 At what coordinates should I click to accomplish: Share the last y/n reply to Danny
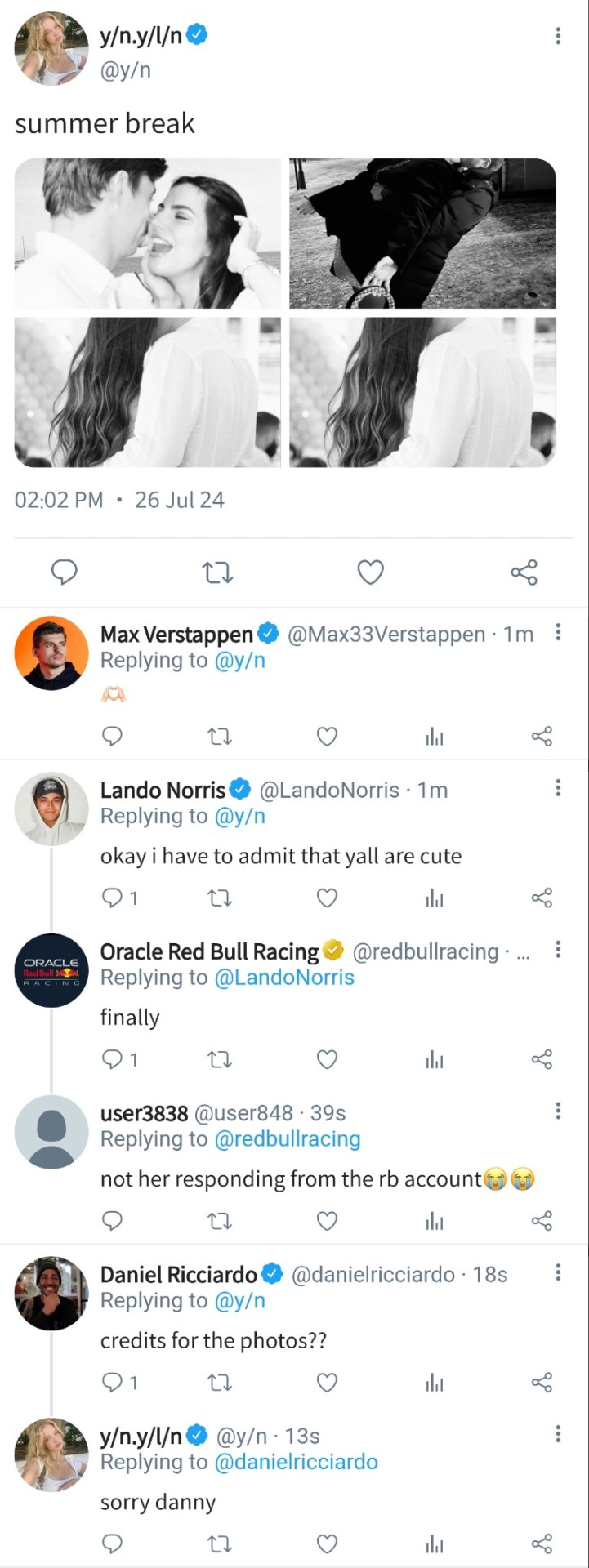542,1543
